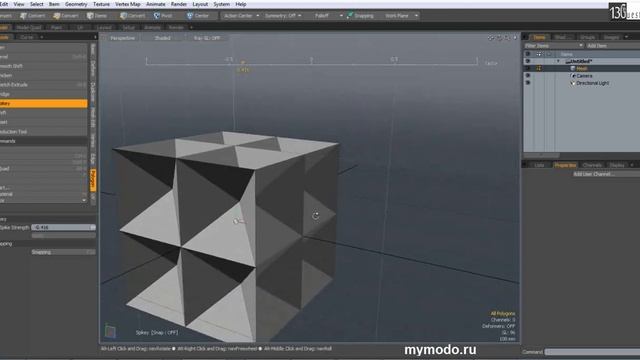
Task: Switch to the Channels tab
Action: pyautogui.click(x=592, y=165)
